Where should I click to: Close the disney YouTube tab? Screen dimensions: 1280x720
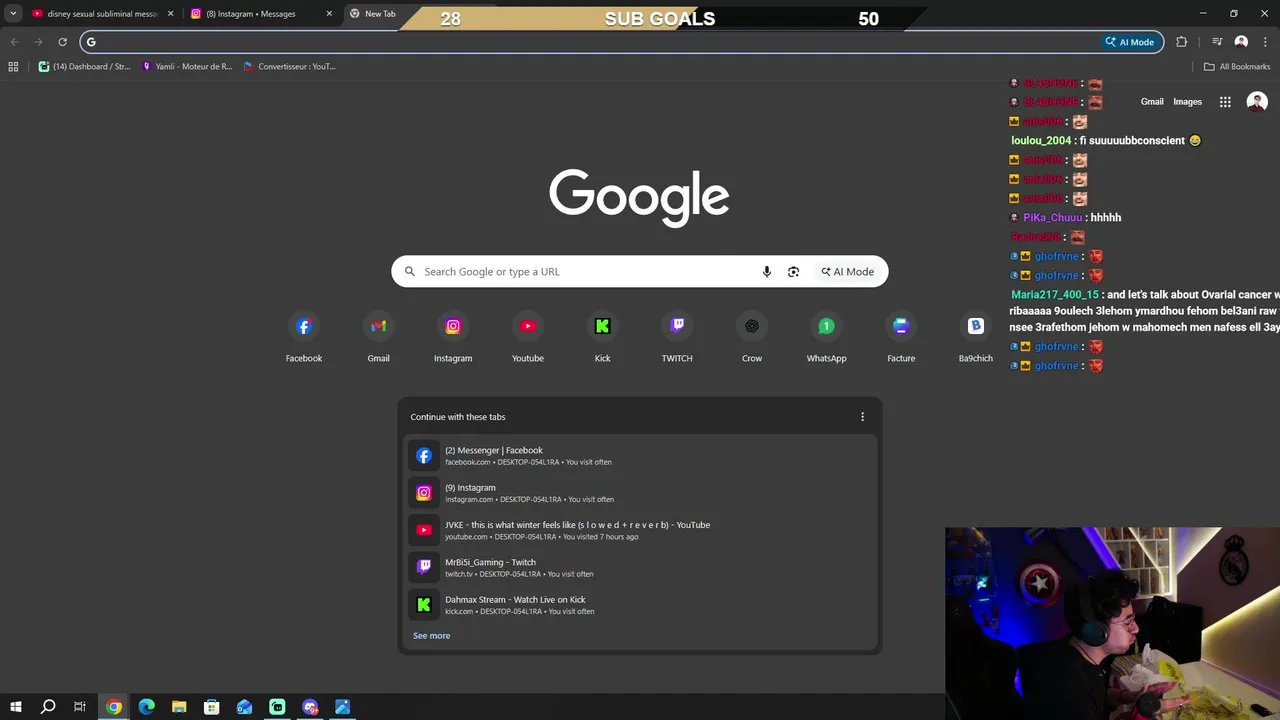coord(170,14)
